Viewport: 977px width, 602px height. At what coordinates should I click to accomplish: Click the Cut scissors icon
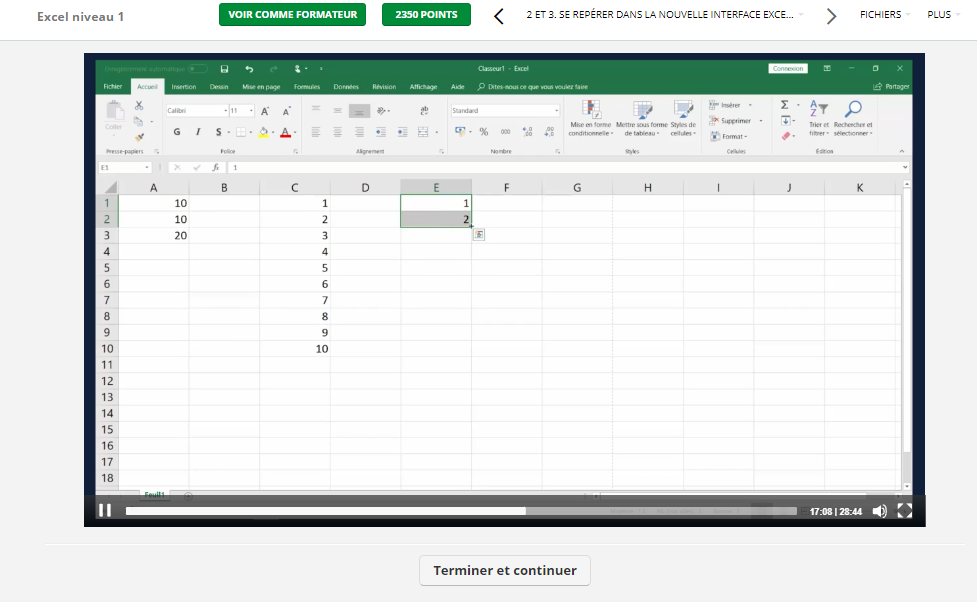tap(139, 105)
